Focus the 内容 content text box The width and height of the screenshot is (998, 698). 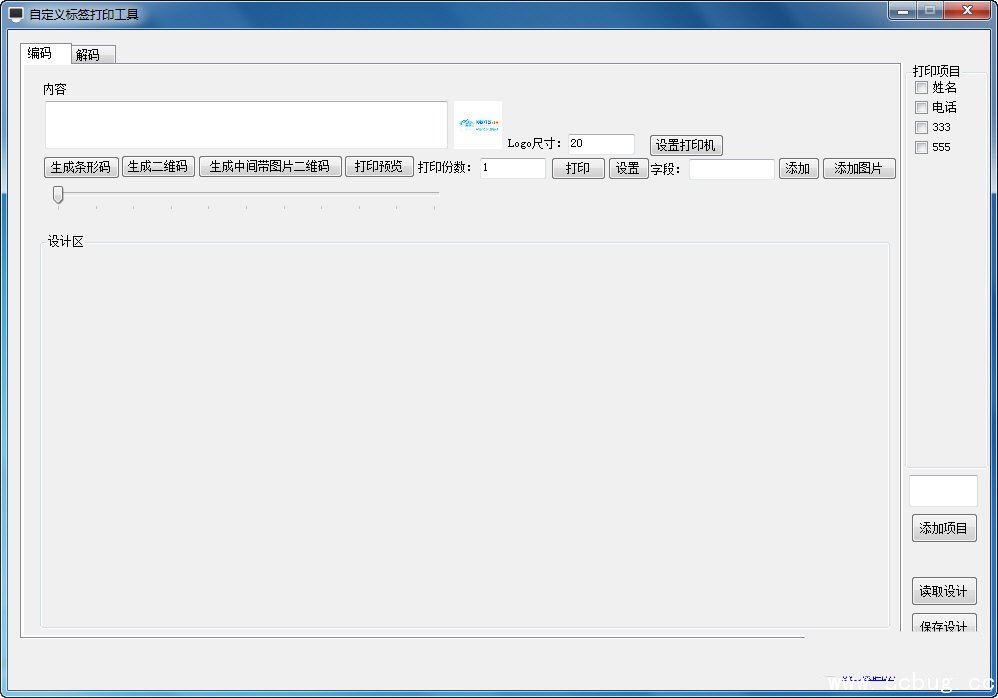pyautogui.click(x=246, y=125)
